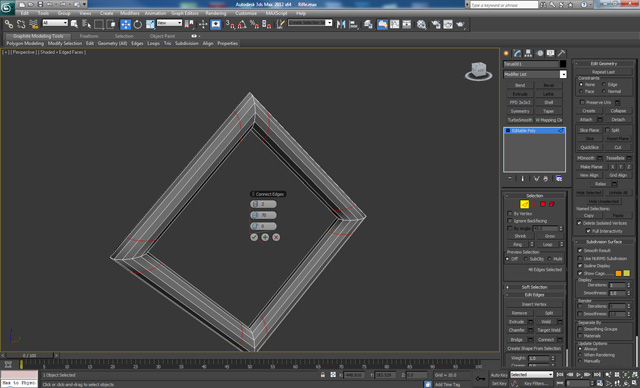Select the Select and Link tool
Screen dimensions: 640x388
[9, 24]
